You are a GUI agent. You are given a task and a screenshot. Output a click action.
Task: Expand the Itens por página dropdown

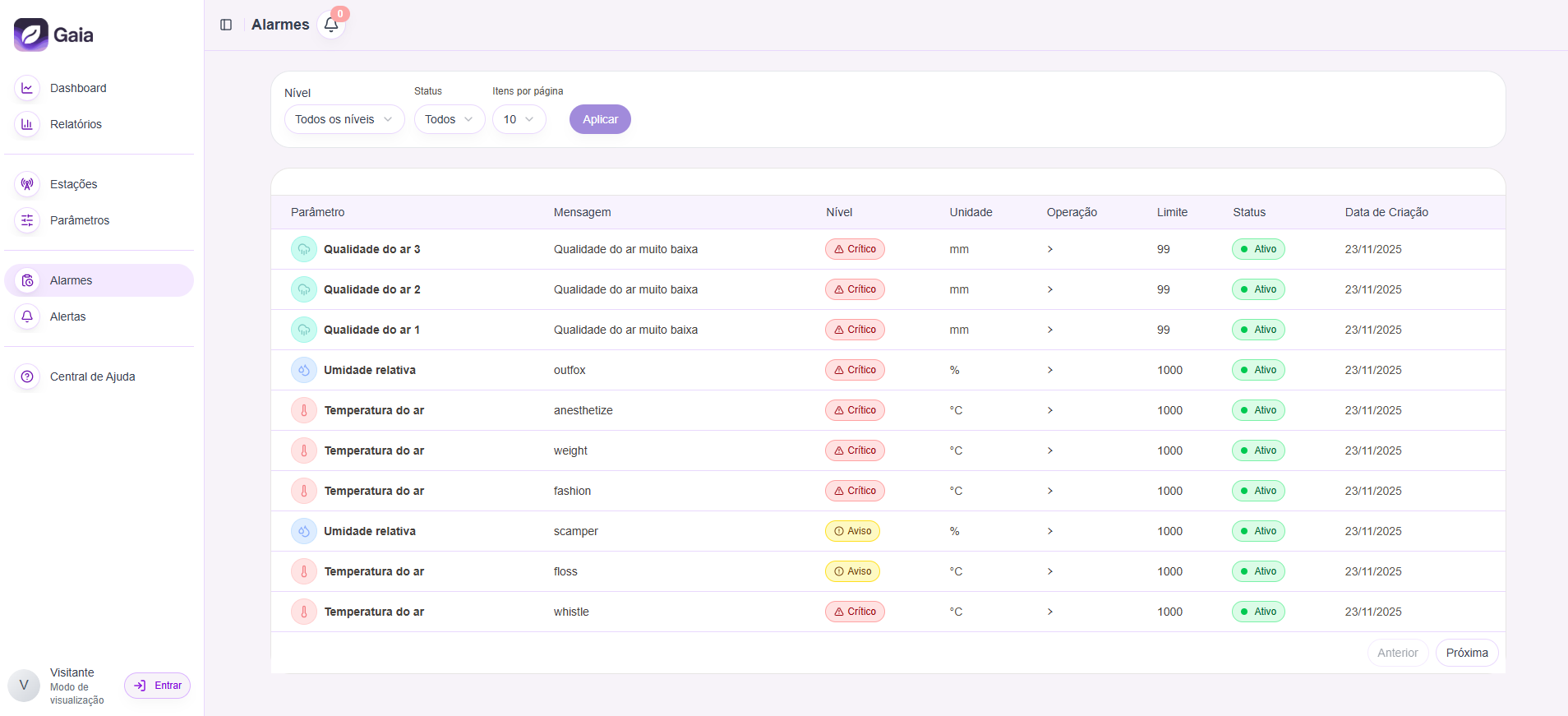coord(519,119)
